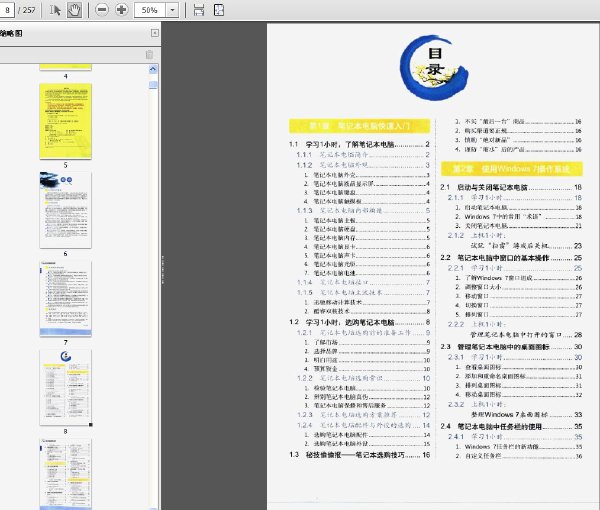600x510 pixels.
Task: Click the thumbnail panel scrollbar thumb
Action: (153, 85)
